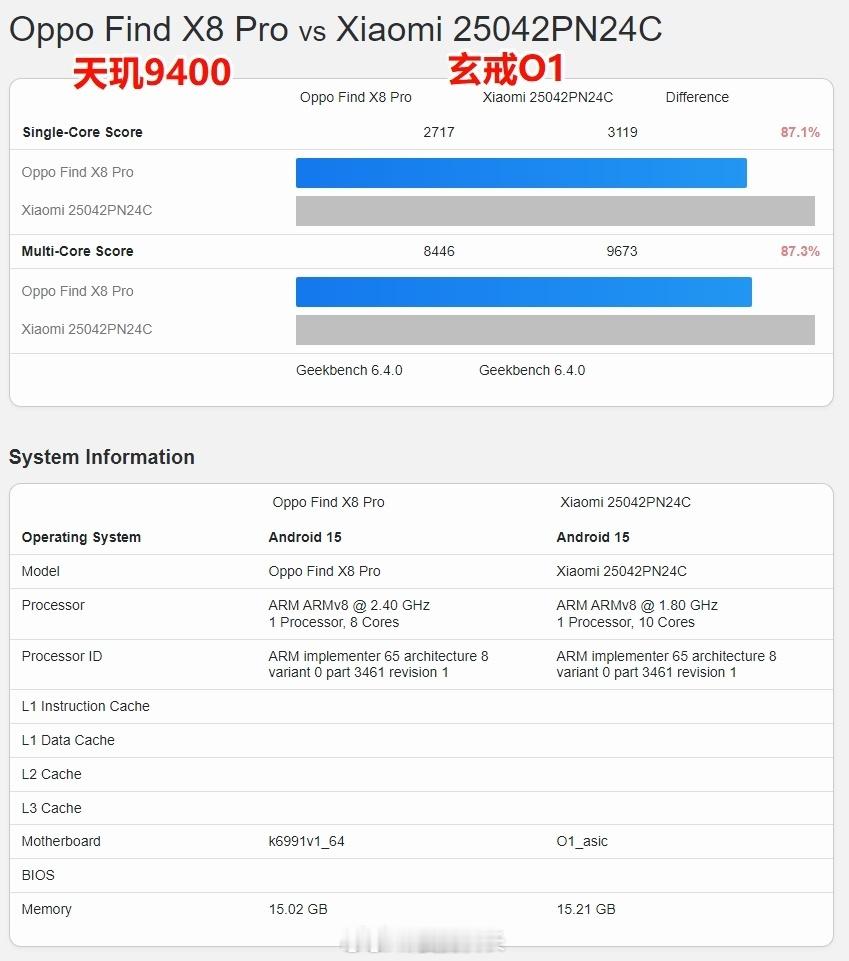Screen dimensions: 849x961
Task: Click Xiaomi 25042PN24C header in System Information
Action: pos(625,503)
